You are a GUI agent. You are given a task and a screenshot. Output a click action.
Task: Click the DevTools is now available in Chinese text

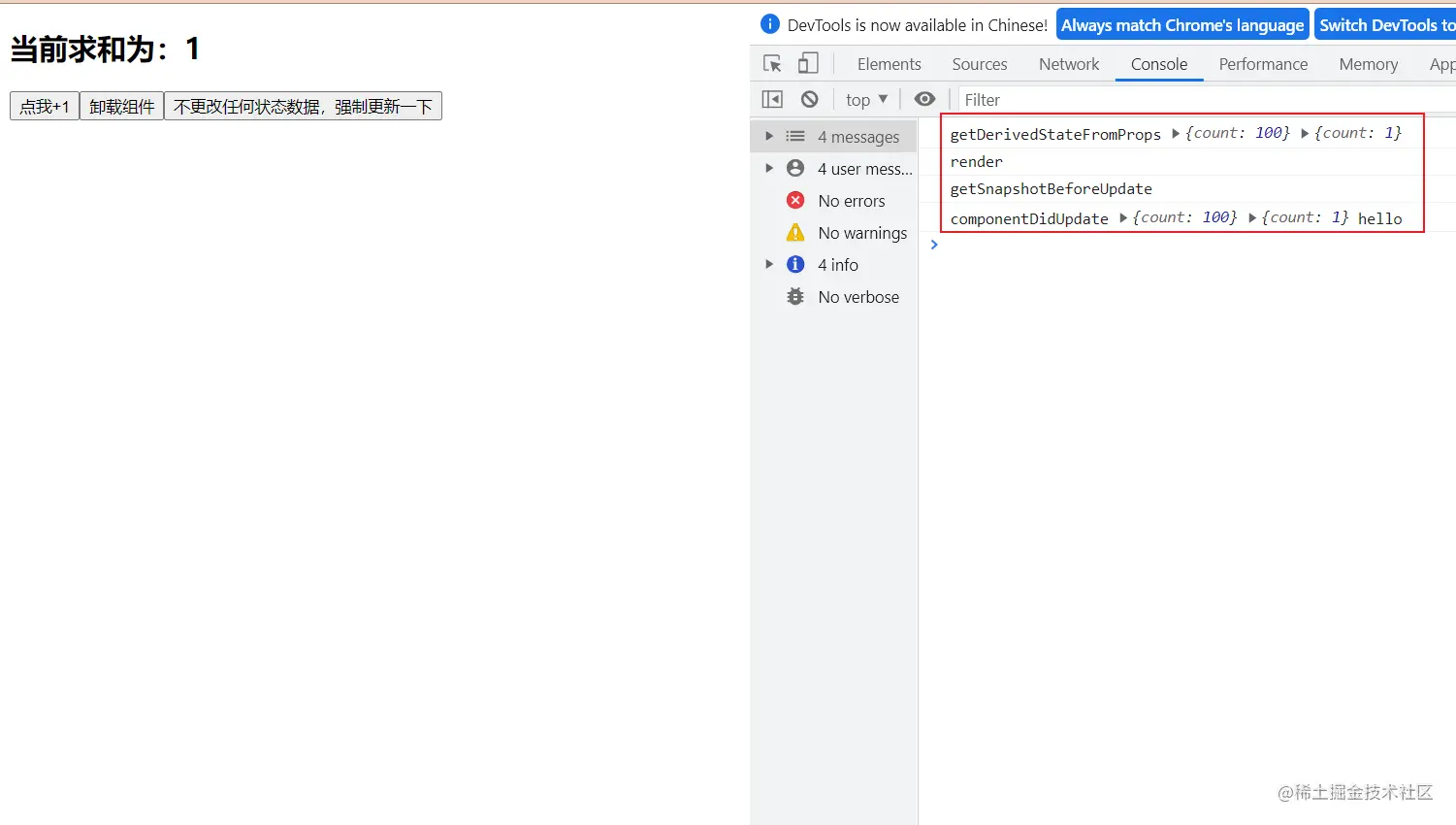(x=918, y=25)
